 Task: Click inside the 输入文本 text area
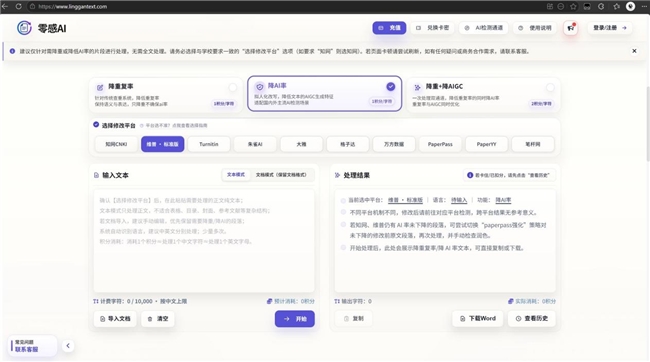204,241
